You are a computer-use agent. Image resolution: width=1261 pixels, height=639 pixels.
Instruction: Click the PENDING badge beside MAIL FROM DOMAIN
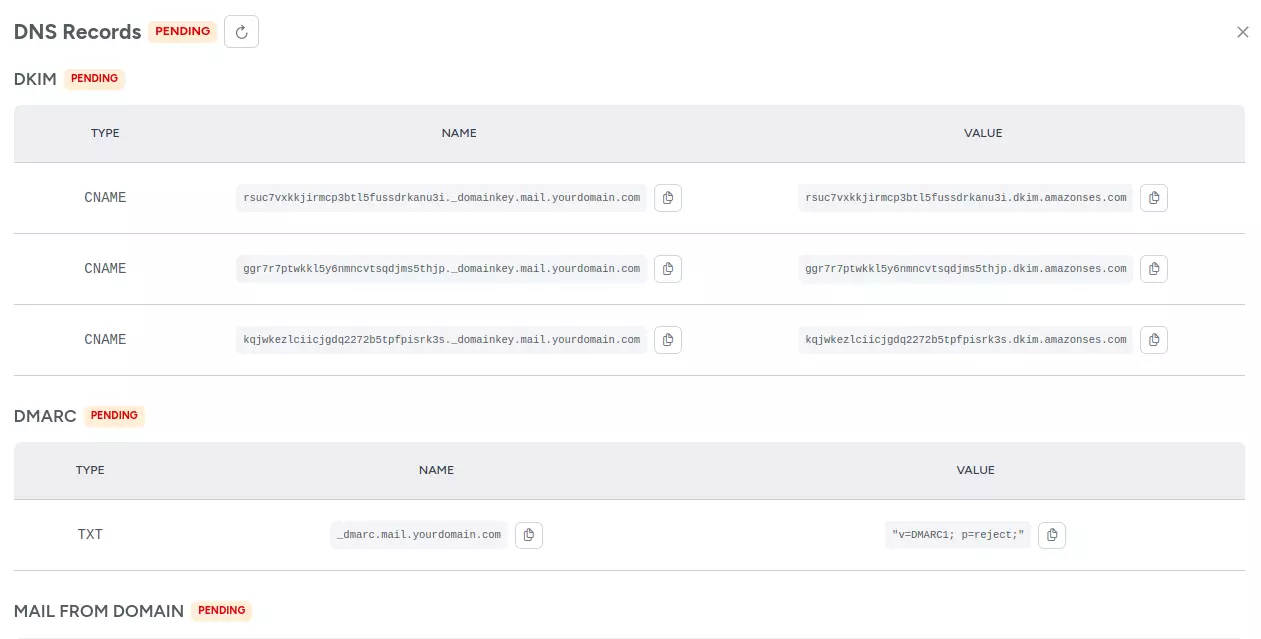pos(222,611)
